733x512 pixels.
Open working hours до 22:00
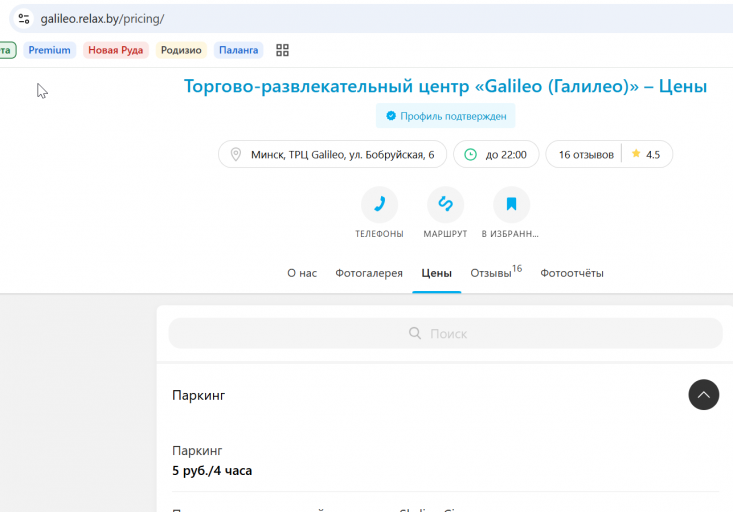tap(496, 154)
